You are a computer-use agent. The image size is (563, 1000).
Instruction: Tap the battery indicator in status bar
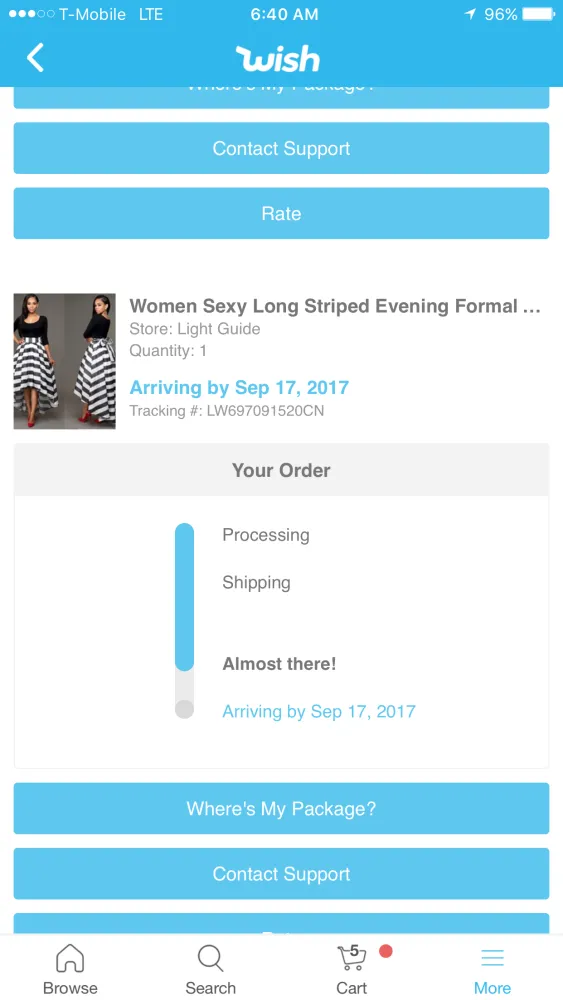[x=538, y=14]
